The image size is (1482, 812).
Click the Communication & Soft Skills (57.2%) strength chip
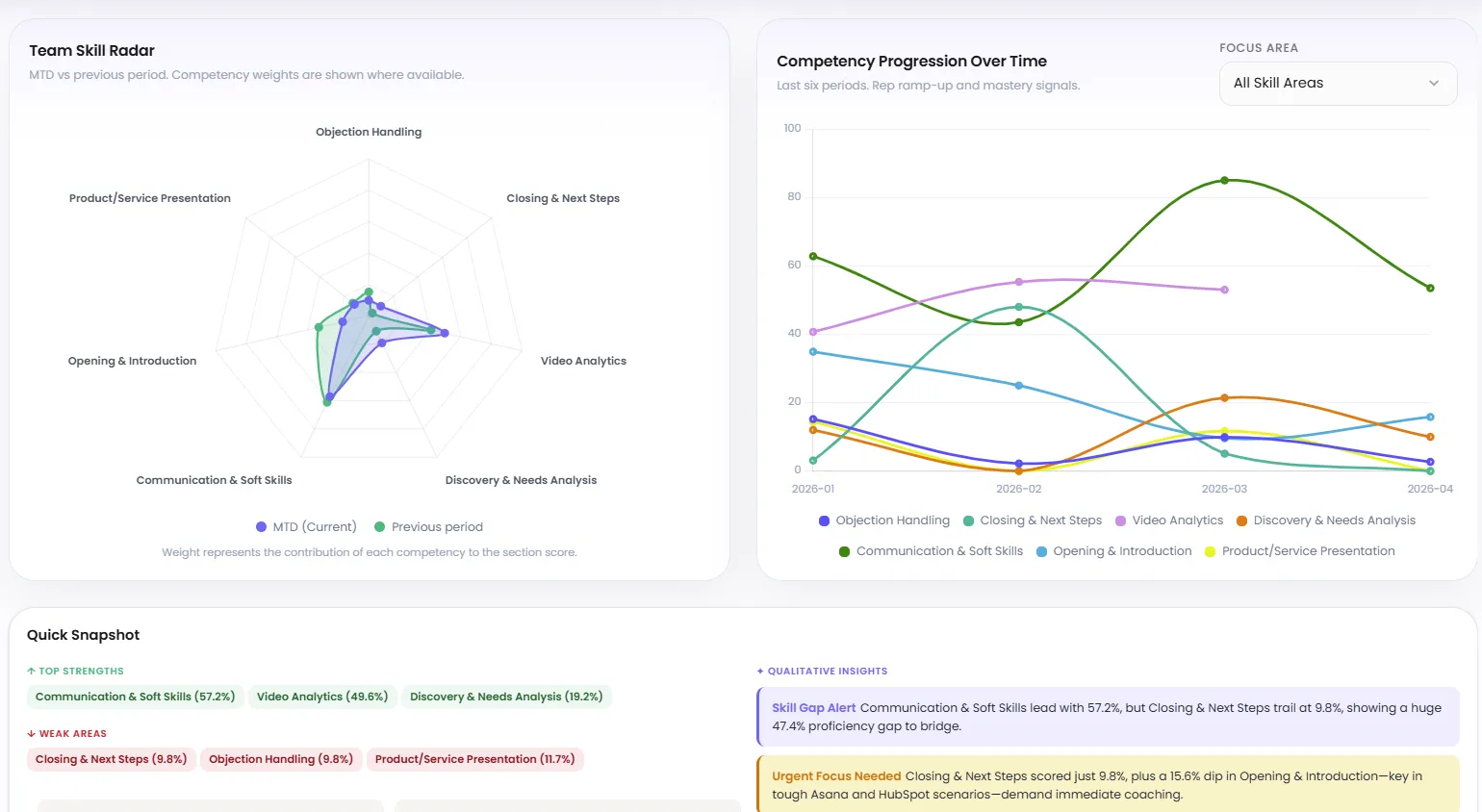[135, 697]
